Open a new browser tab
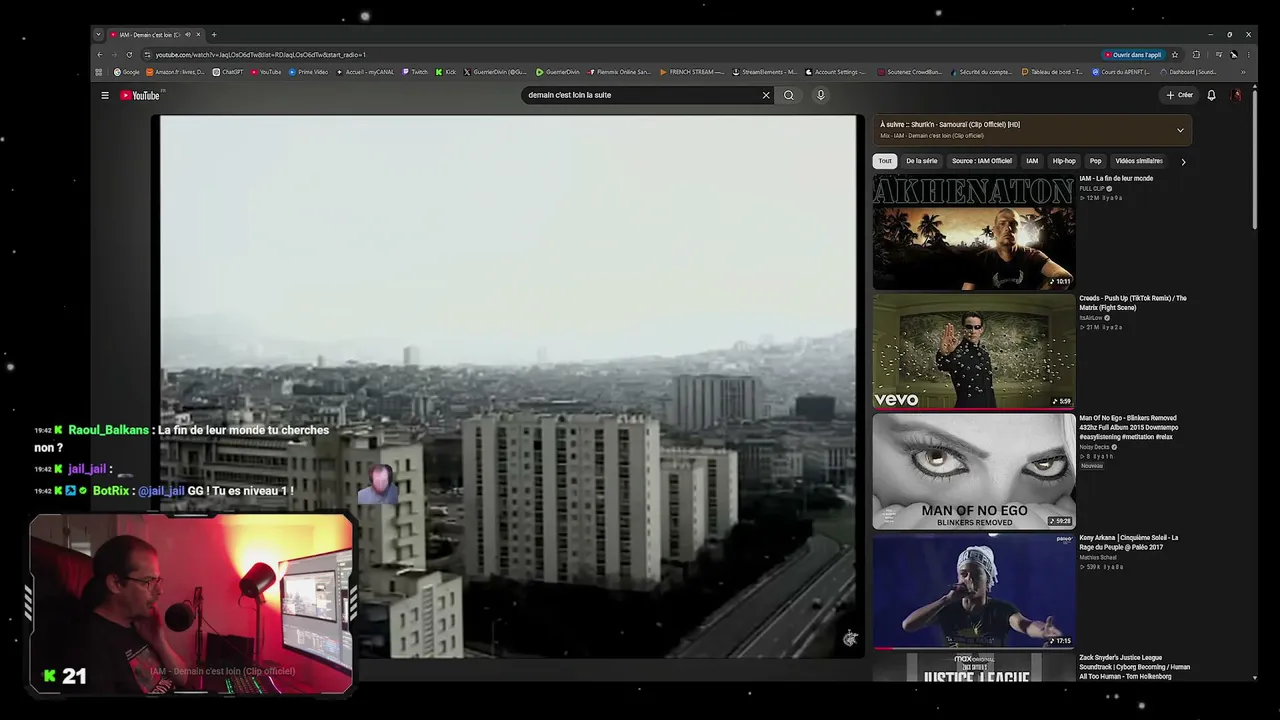 (214, 35)
